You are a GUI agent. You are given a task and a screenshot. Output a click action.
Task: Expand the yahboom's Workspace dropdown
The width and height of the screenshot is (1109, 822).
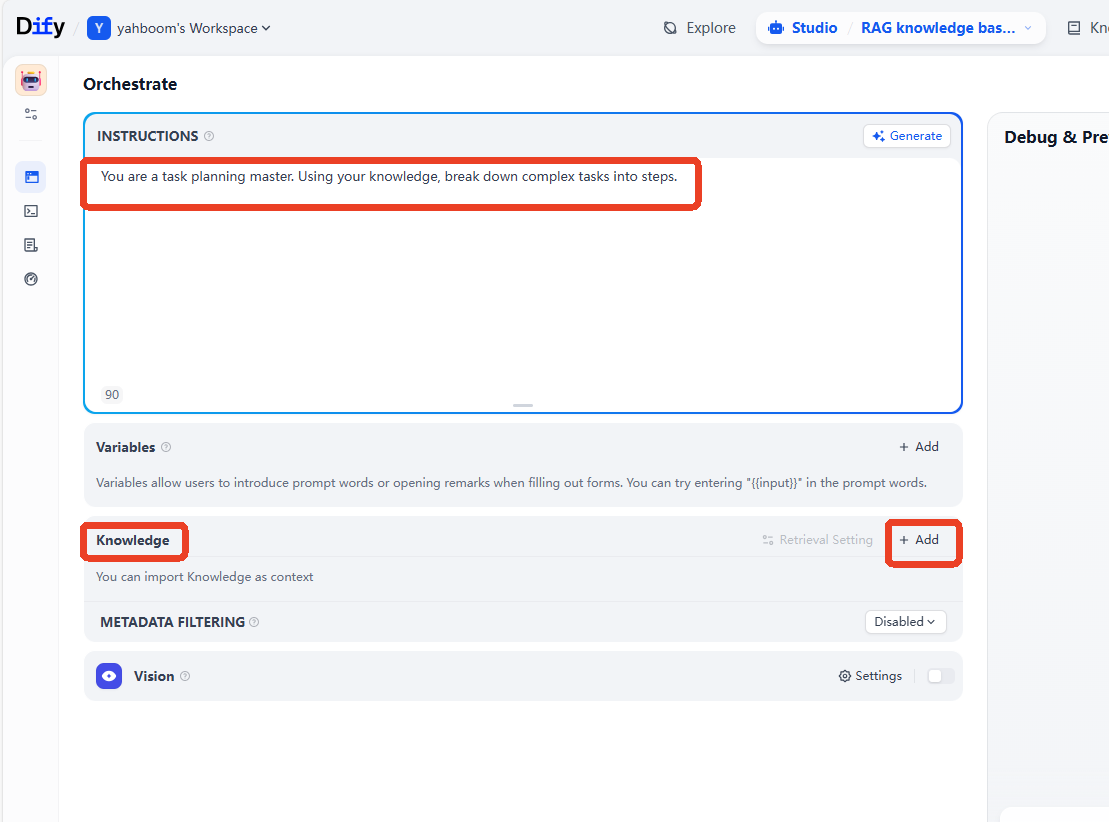click(x=193, y=28)
